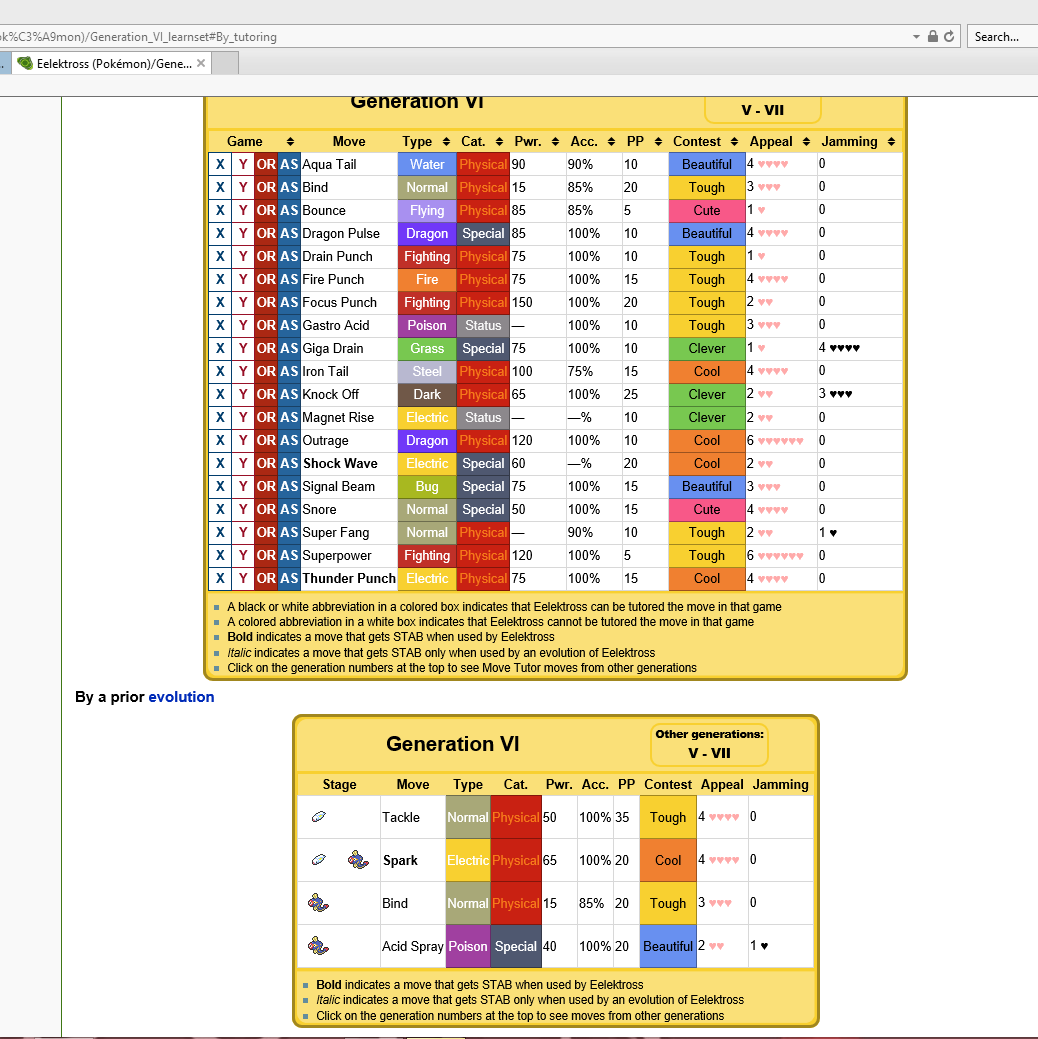Click the OR game box in Bounce row

266,210
